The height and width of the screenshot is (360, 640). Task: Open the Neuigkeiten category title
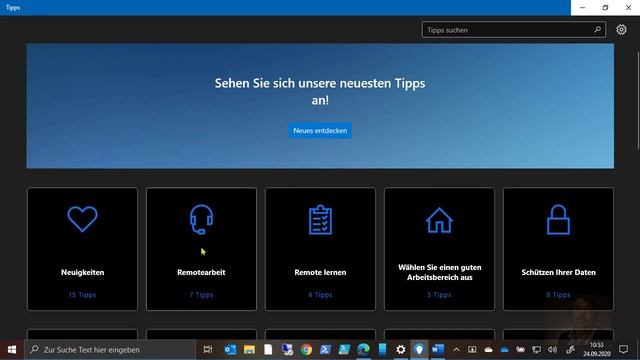tap(82, 272)
